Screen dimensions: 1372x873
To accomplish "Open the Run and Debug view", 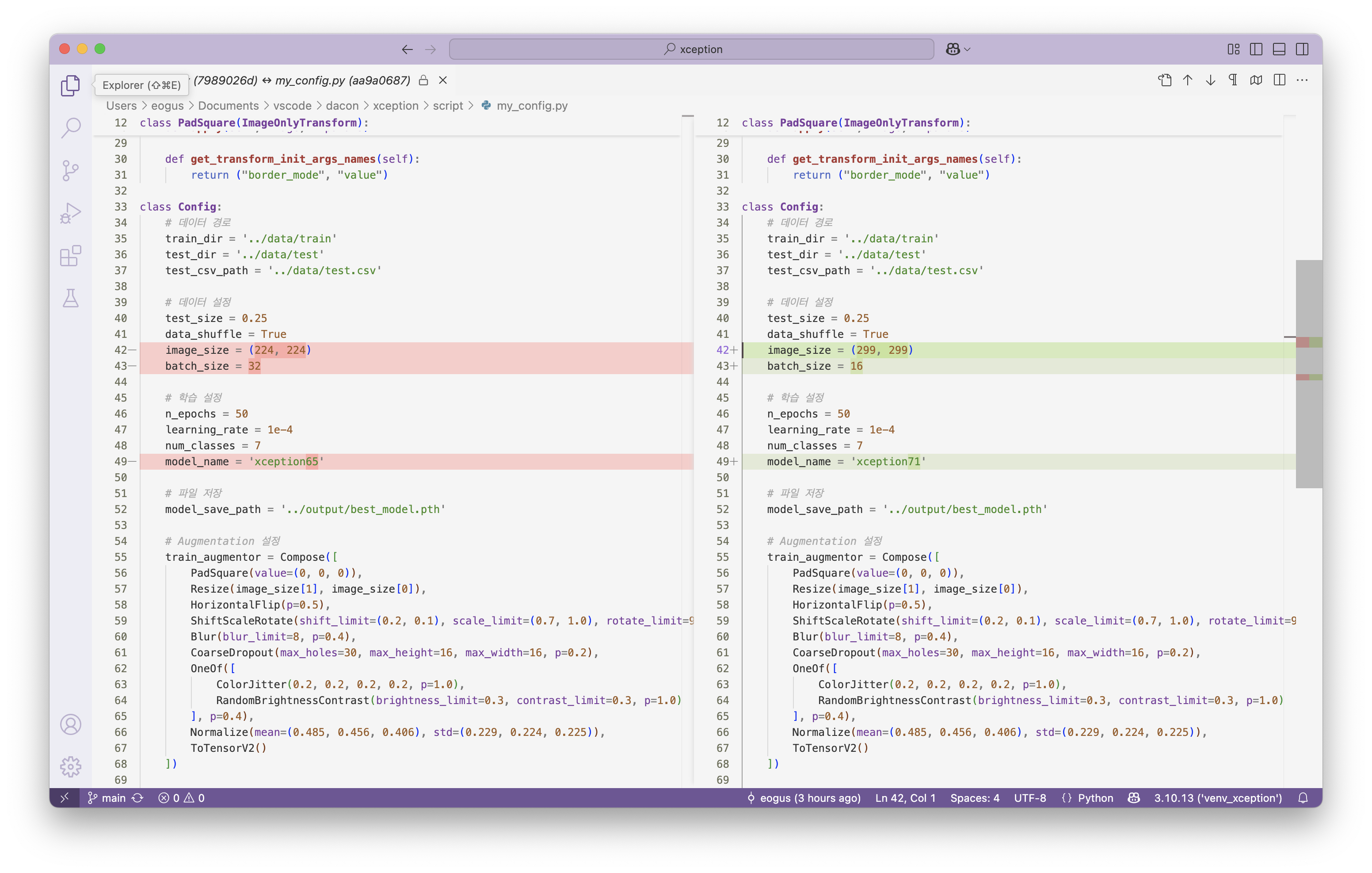I will tap(71, 213).
